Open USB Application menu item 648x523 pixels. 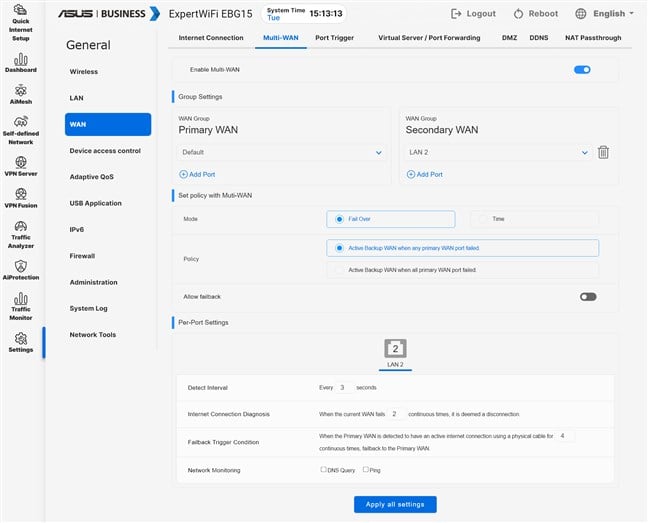click(x=95, y=203)
